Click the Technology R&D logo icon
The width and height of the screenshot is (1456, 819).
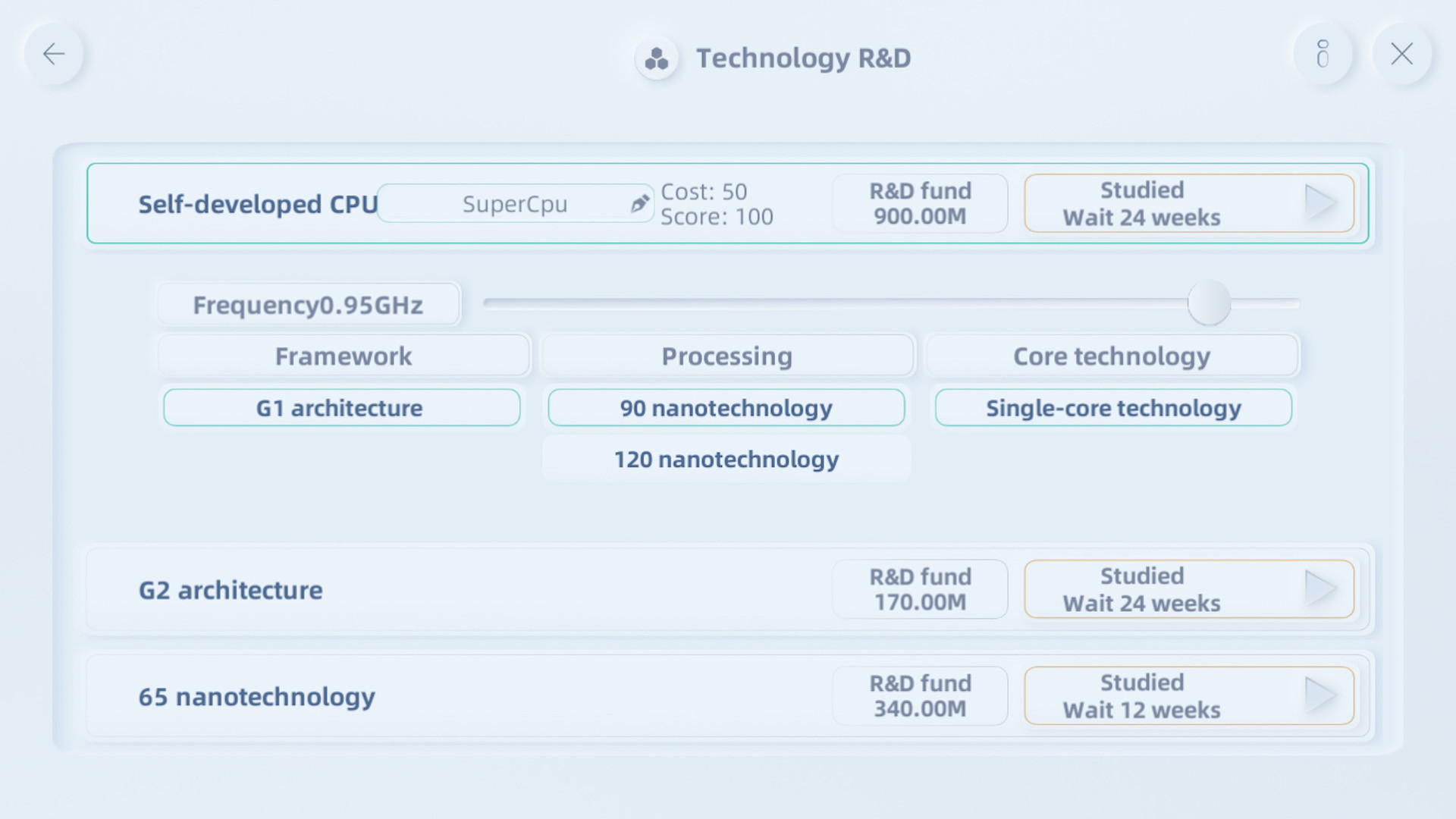(654, 58)
